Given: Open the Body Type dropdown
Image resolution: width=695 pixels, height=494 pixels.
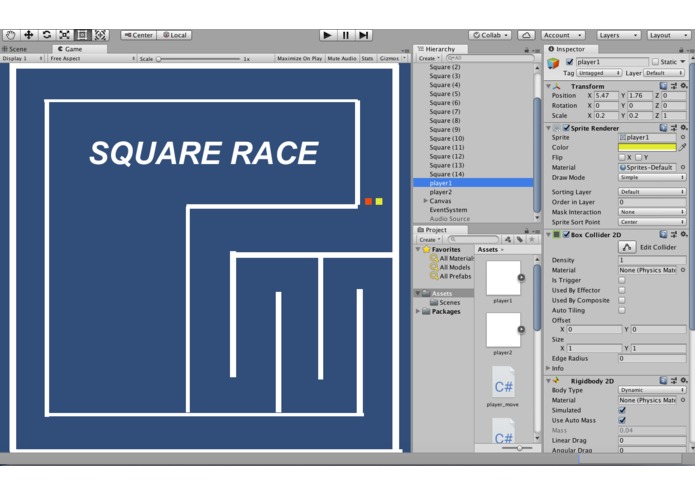Looking at the screenshot, I should click(x=652, y=390).
